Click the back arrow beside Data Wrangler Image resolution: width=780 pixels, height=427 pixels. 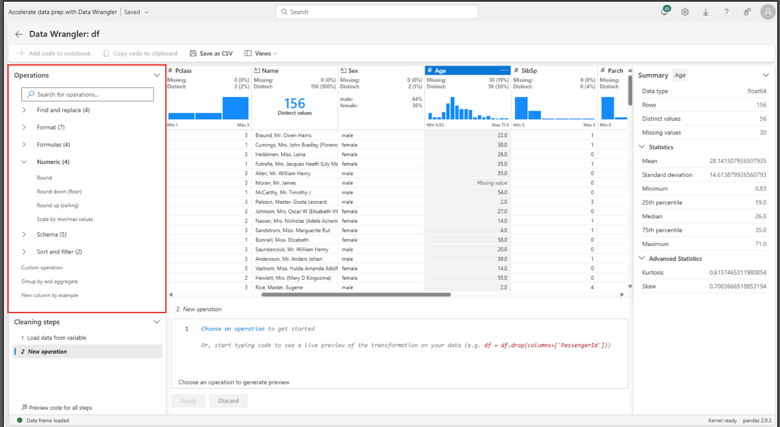tap(18, 34)
